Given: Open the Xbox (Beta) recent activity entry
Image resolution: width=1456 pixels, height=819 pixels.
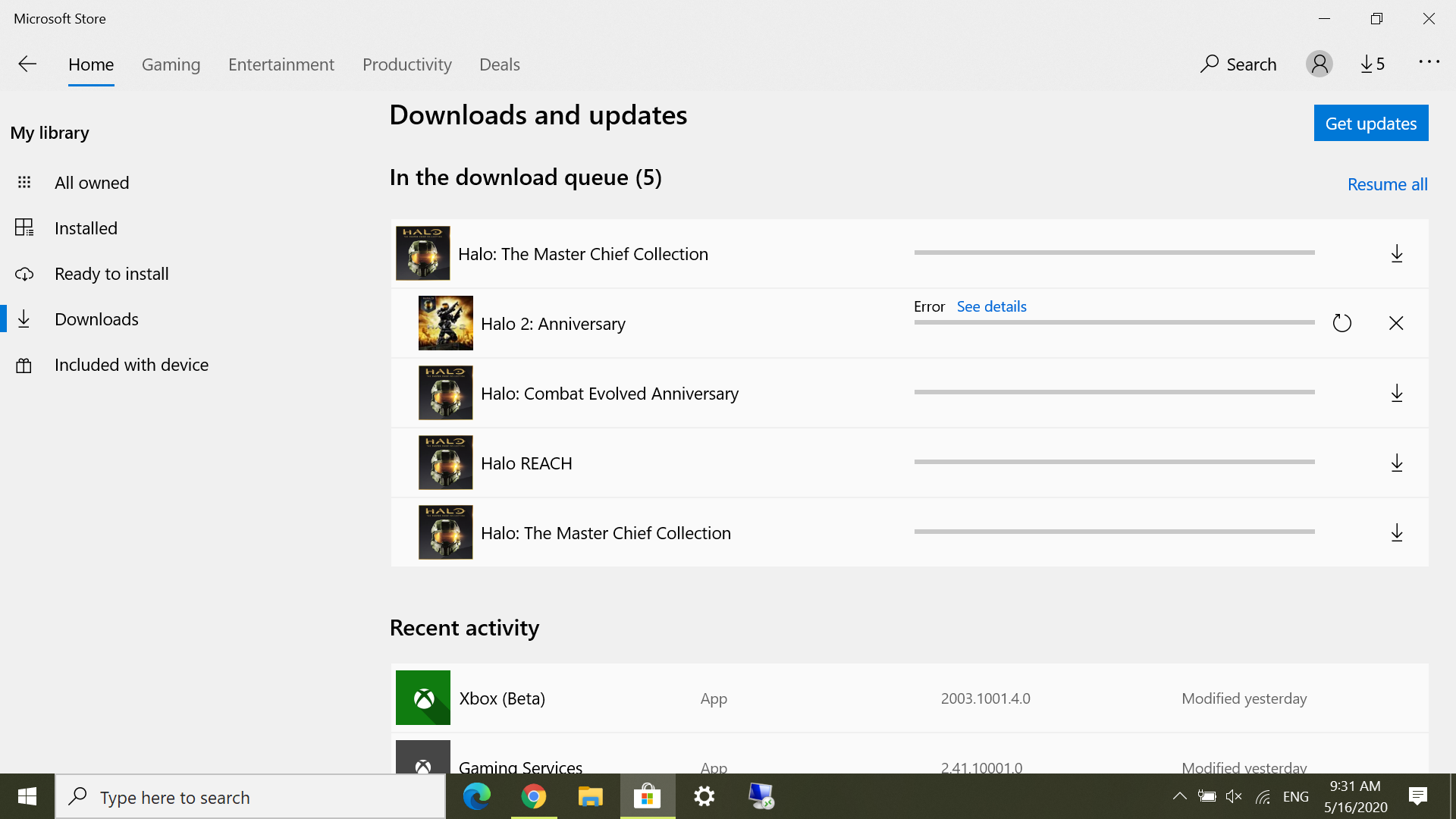Looking at the screenshot, I should pos(502,698).
